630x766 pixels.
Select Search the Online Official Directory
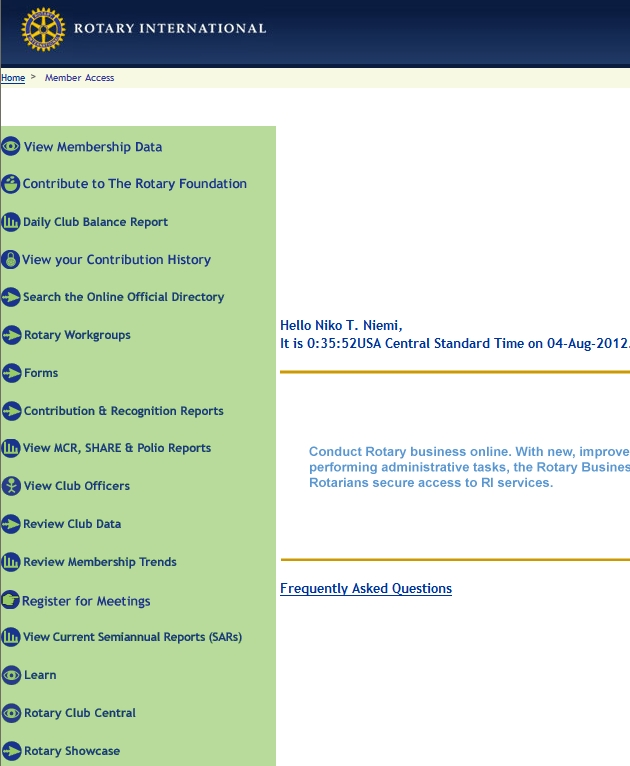click(124, 297)
